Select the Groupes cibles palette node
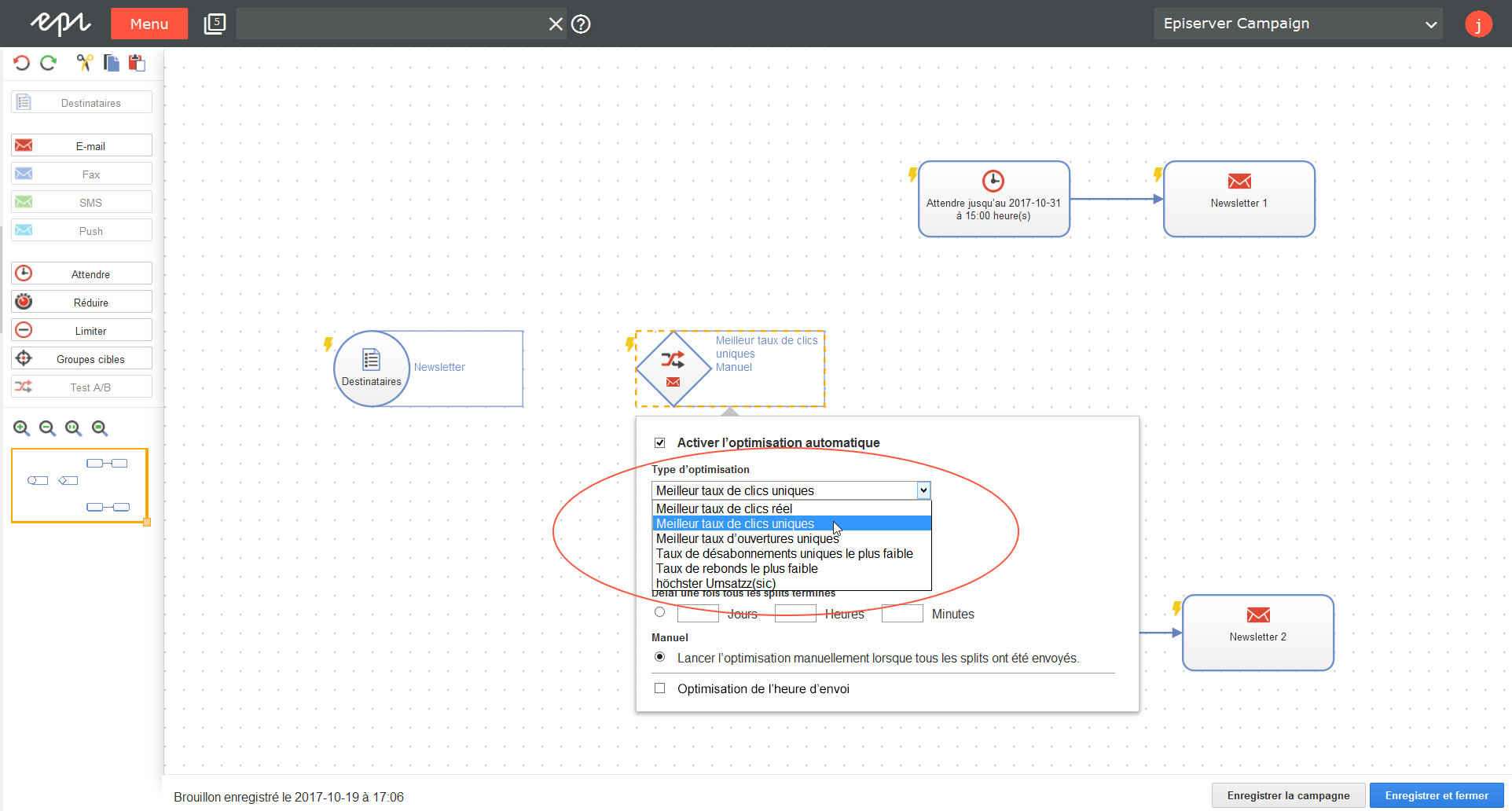The width and height of the screenshot is (1512, 811). pyautogui.click(x=82, y=358)
